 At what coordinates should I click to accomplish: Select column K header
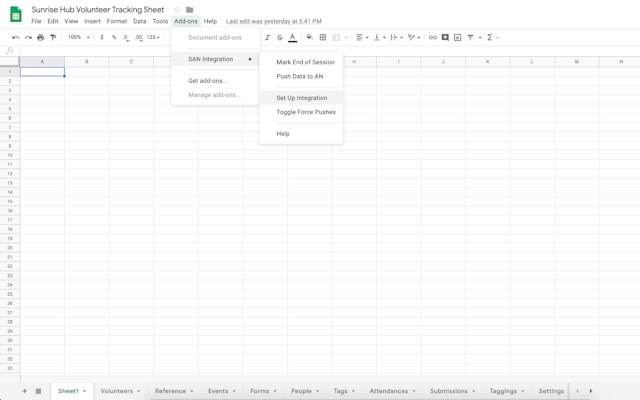click(x=487, y=62)
